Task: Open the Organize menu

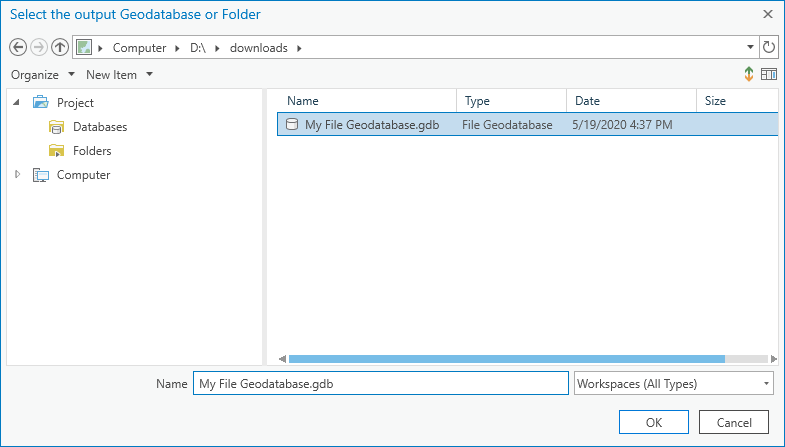Action: pos(43,75)
